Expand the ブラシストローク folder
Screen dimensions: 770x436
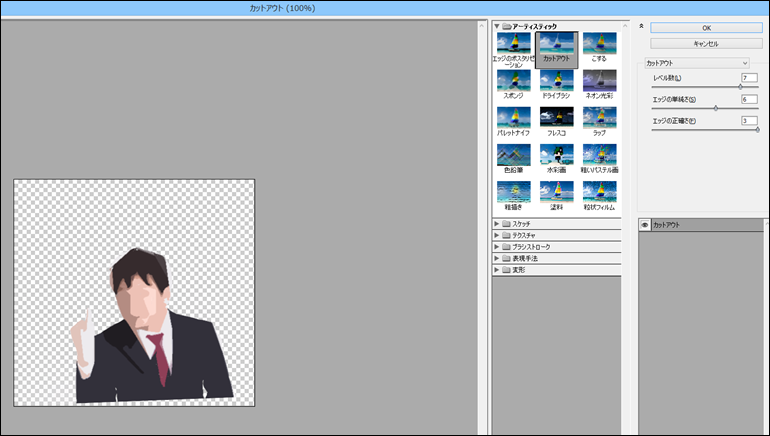pyautogui.click(x=497, y=247)
